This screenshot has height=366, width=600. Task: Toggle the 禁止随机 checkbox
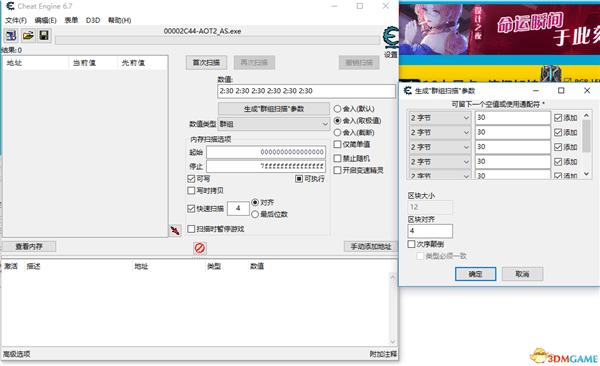pyautogui.click(x=352, y=158)
